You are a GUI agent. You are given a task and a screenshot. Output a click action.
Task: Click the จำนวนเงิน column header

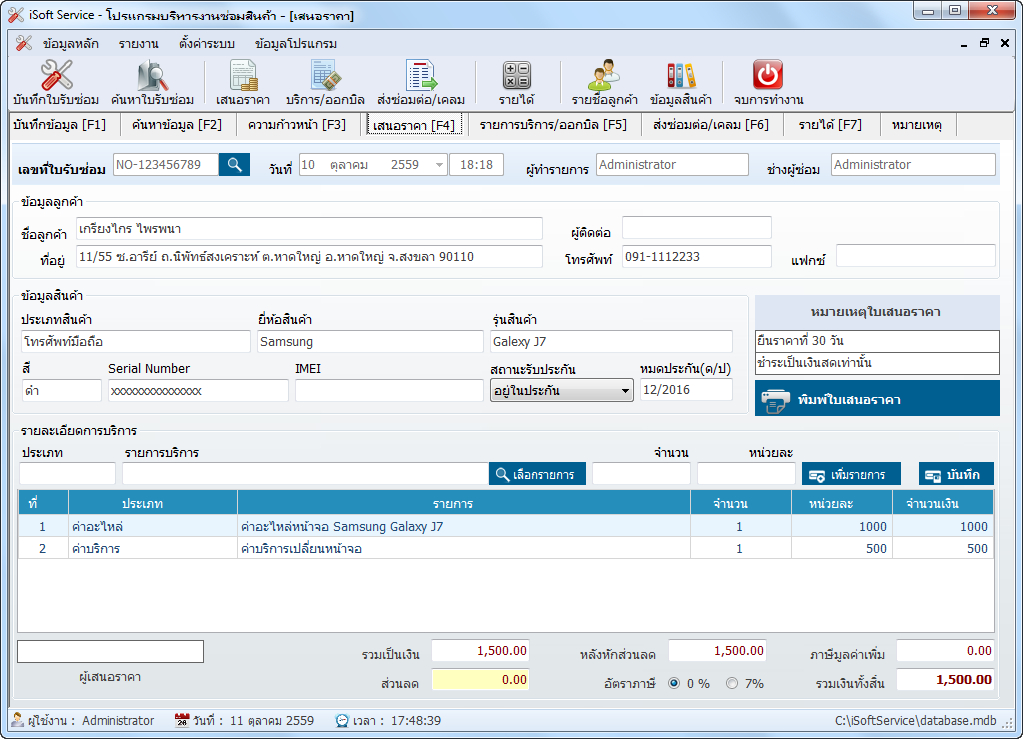(x=943, y=504)
